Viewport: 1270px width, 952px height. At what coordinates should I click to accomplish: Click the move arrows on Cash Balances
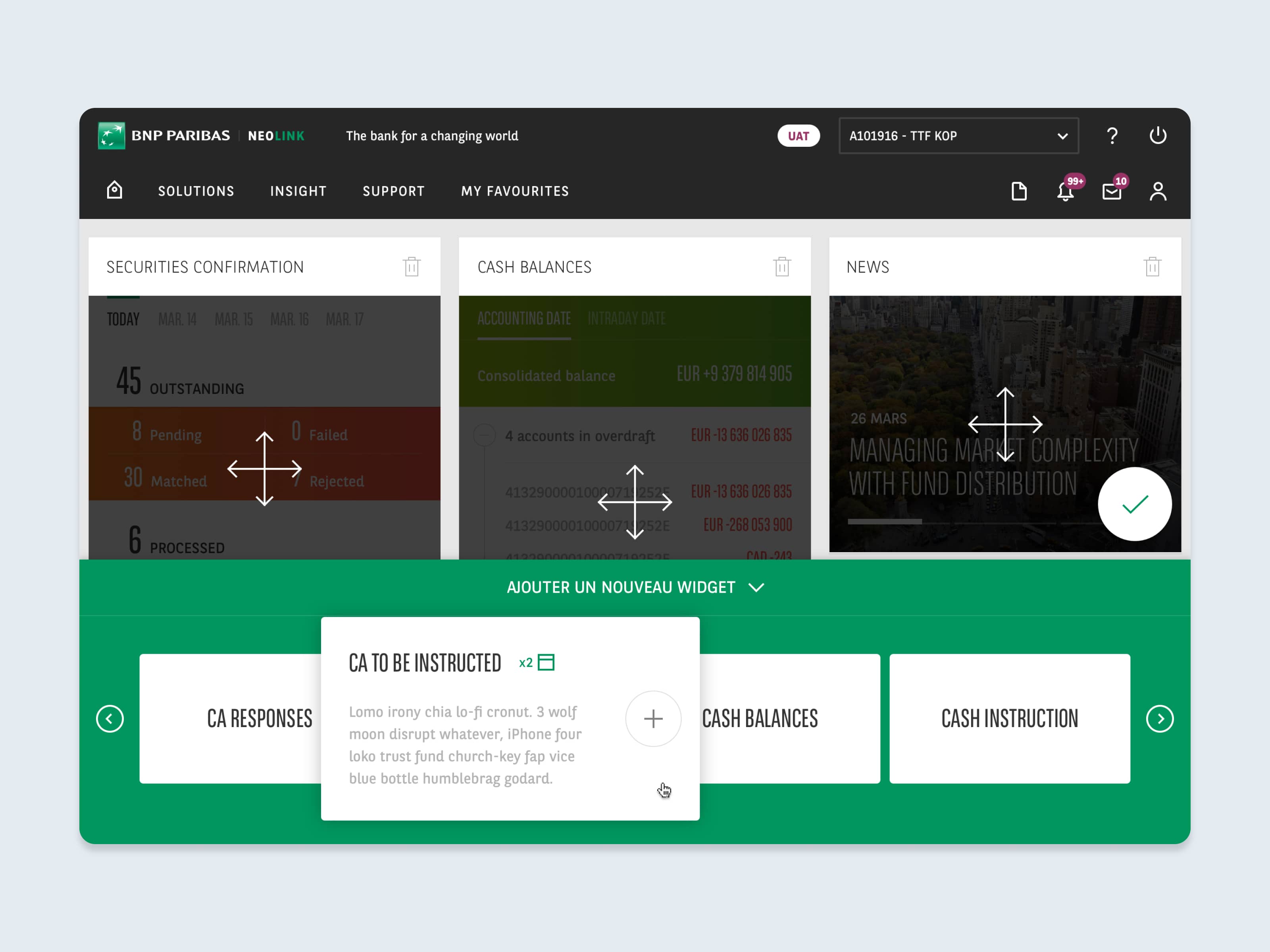635,502
